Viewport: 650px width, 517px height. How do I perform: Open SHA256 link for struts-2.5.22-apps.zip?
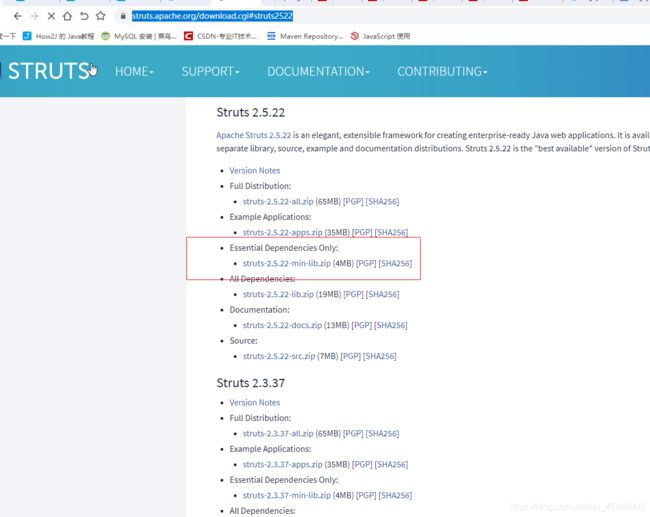click(x=391, y=233)
